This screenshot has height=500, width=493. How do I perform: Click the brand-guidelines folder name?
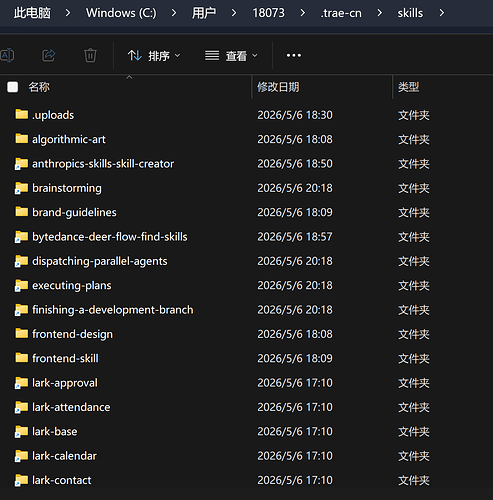(74, 212)
